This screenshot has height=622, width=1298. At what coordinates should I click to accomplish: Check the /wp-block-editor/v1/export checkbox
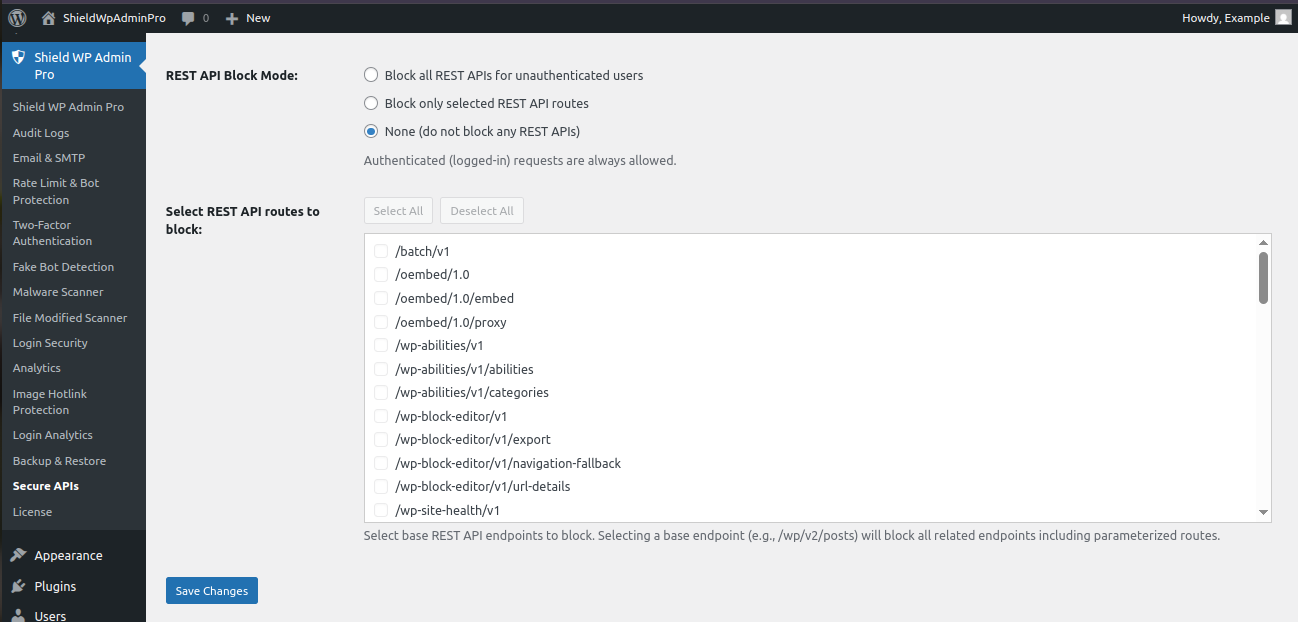381,439
